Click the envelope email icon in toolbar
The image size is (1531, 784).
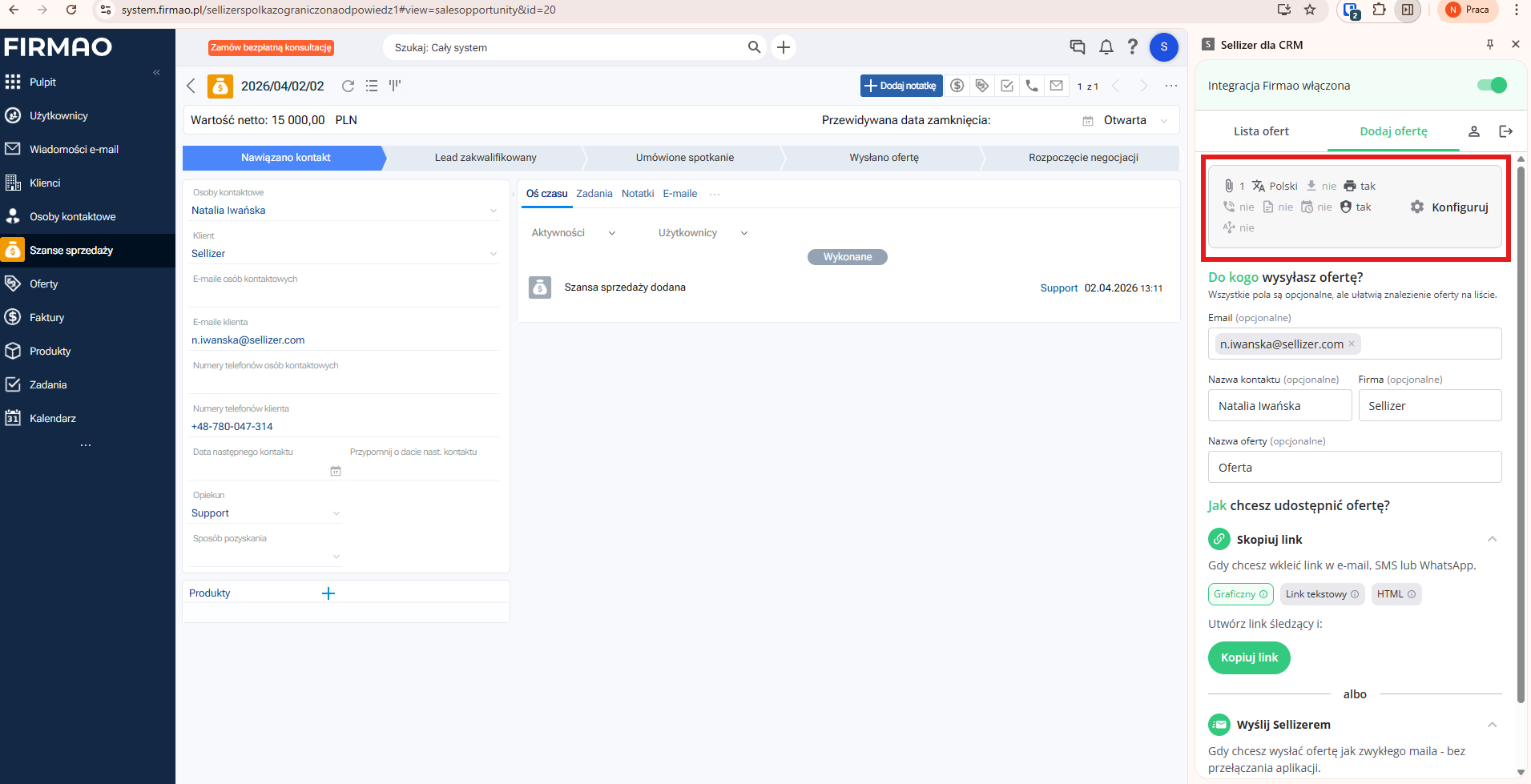tap(1057, 86)
